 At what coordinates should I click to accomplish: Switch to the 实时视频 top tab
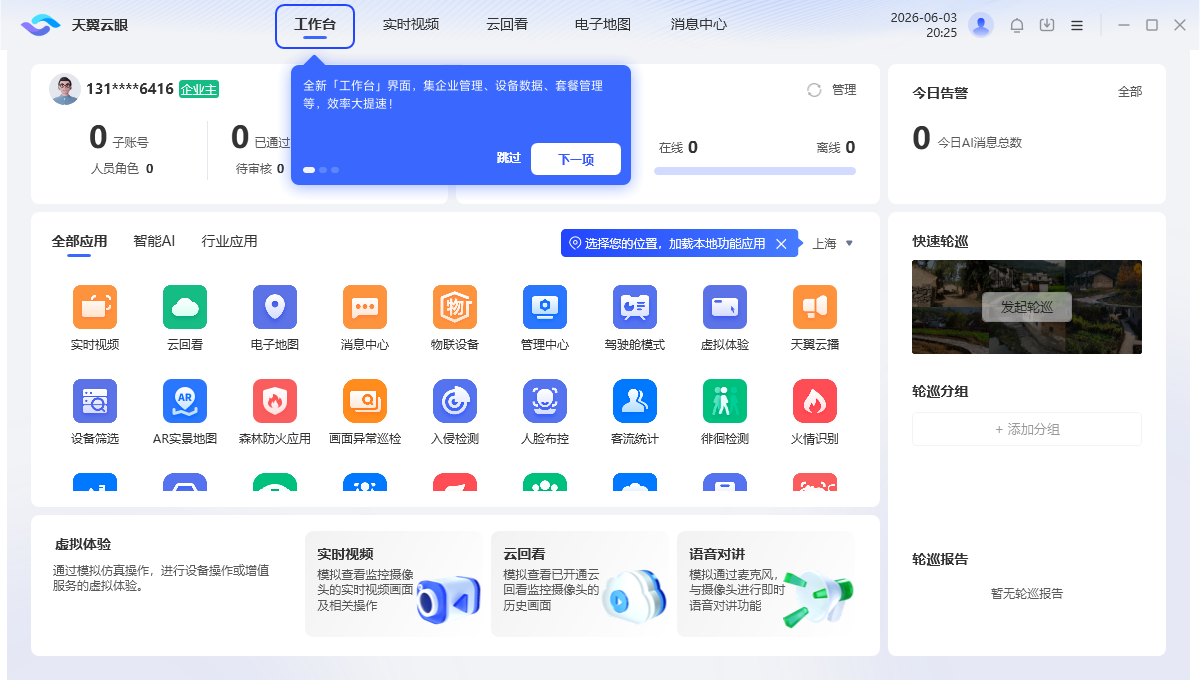click(x=411, y=25)
